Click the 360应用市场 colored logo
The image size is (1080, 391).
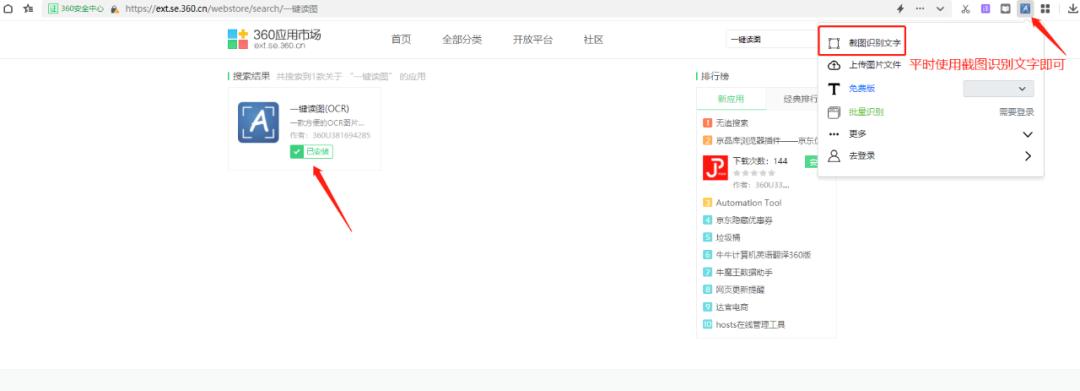point(238,39)
